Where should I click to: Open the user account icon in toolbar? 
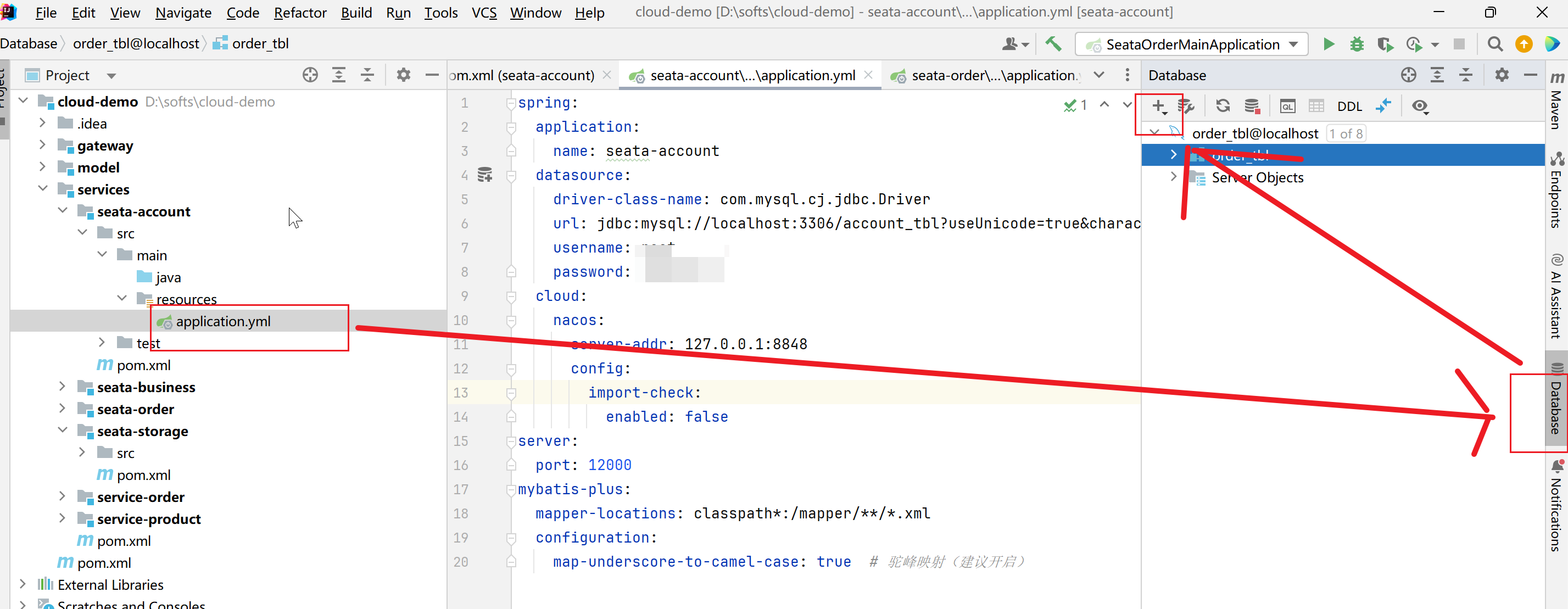pyautogui.click(x=1015, y=44)
